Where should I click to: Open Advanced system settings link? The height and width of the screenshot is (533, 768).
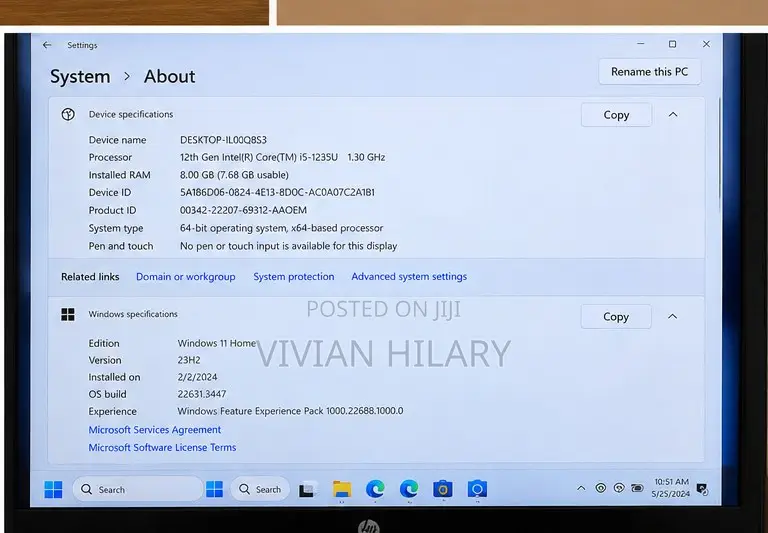coord(409,277)
